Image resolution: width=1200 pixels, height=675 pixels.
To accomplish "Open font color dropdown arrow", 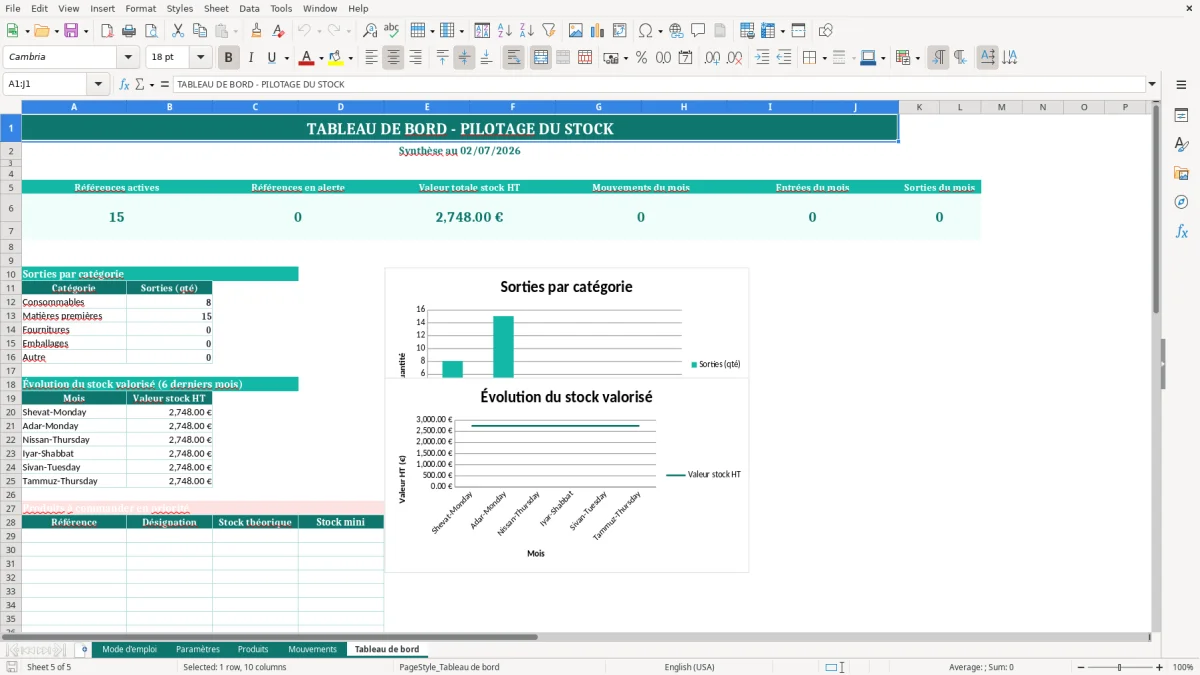I will pyautogui.click(x=321, y=58).
